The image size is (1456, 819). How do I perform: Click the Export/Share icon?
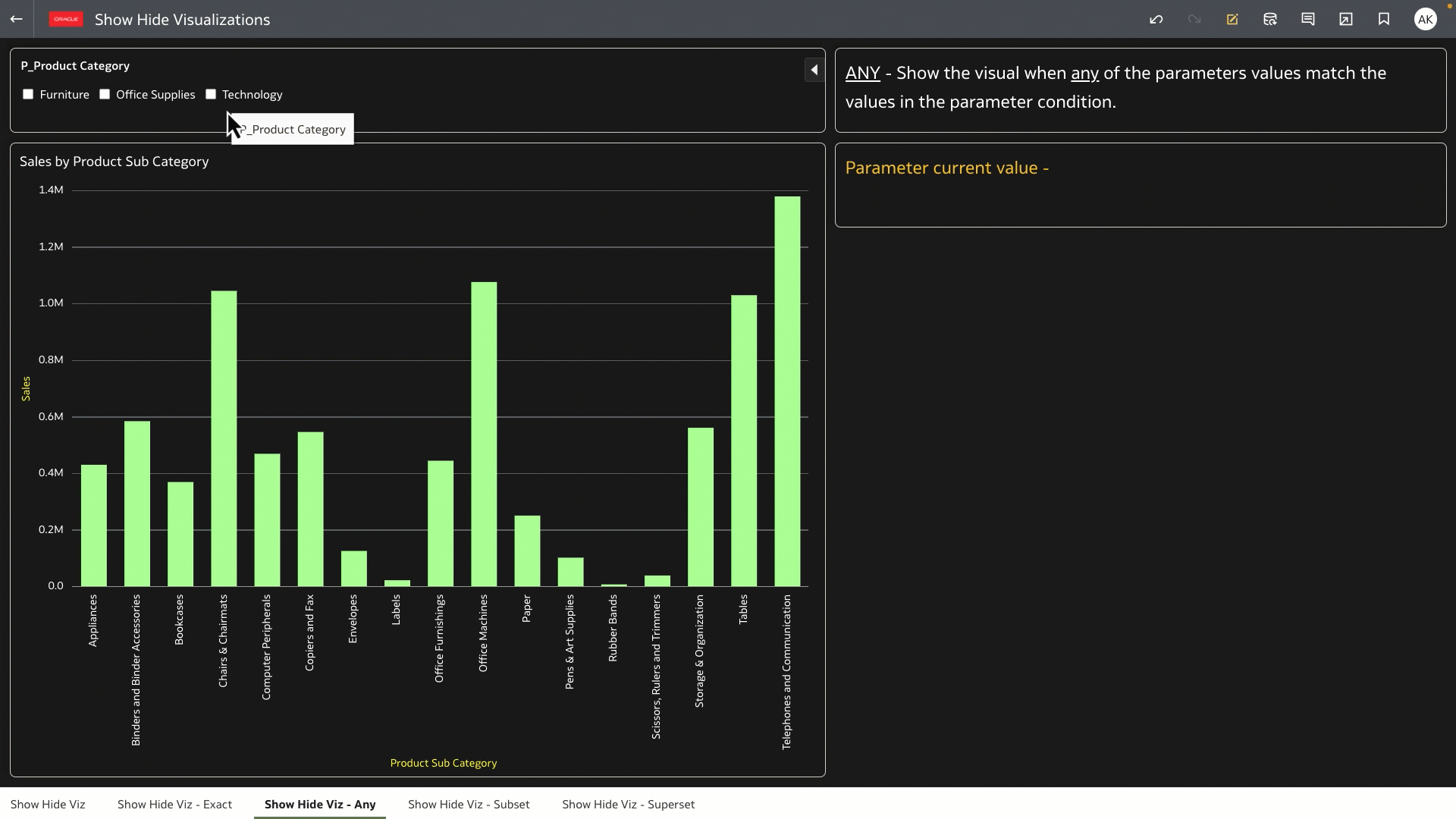pyautogui.click(x=1346, y=19)
